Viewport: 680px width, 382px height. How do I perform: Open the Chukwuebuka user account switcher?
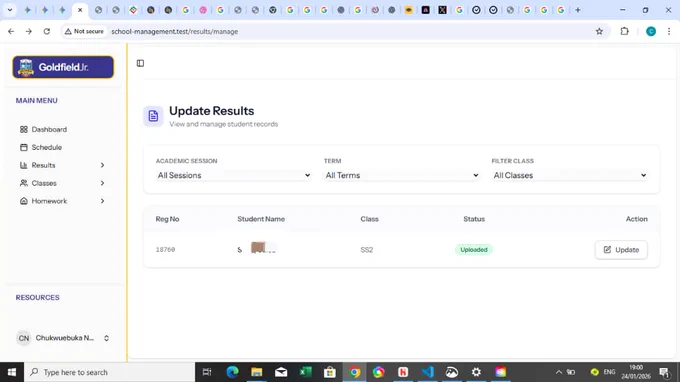coord(63,338)
